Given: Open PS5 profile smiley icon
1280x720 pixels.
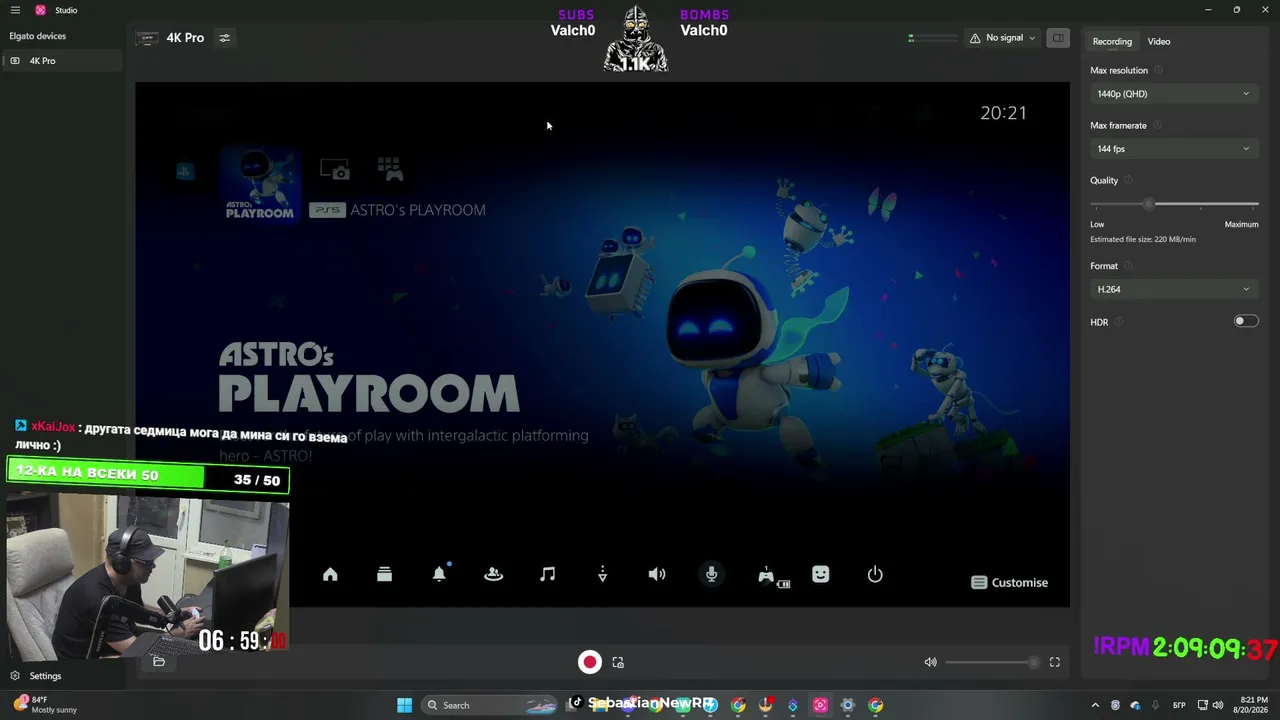Looking at the screenshot, I should [x=820, y=574].
